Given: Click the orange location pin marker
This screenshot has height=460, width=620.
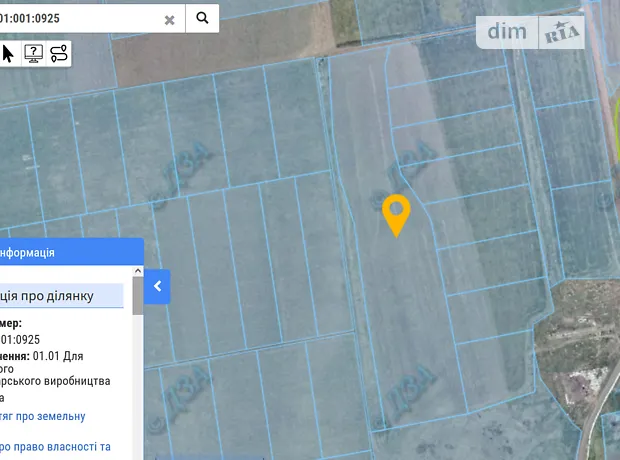Looking at the screenshot, I should [396, 213].
